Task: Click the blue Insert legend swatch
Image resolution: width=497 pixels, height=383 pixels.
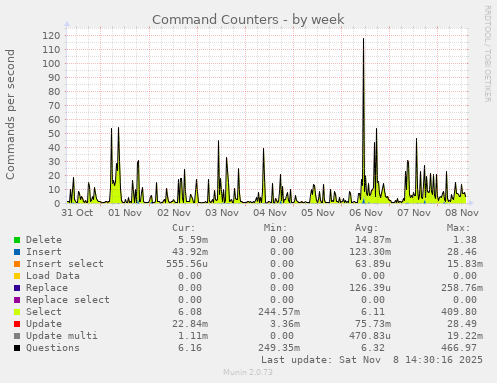Action: click(17, 252)
